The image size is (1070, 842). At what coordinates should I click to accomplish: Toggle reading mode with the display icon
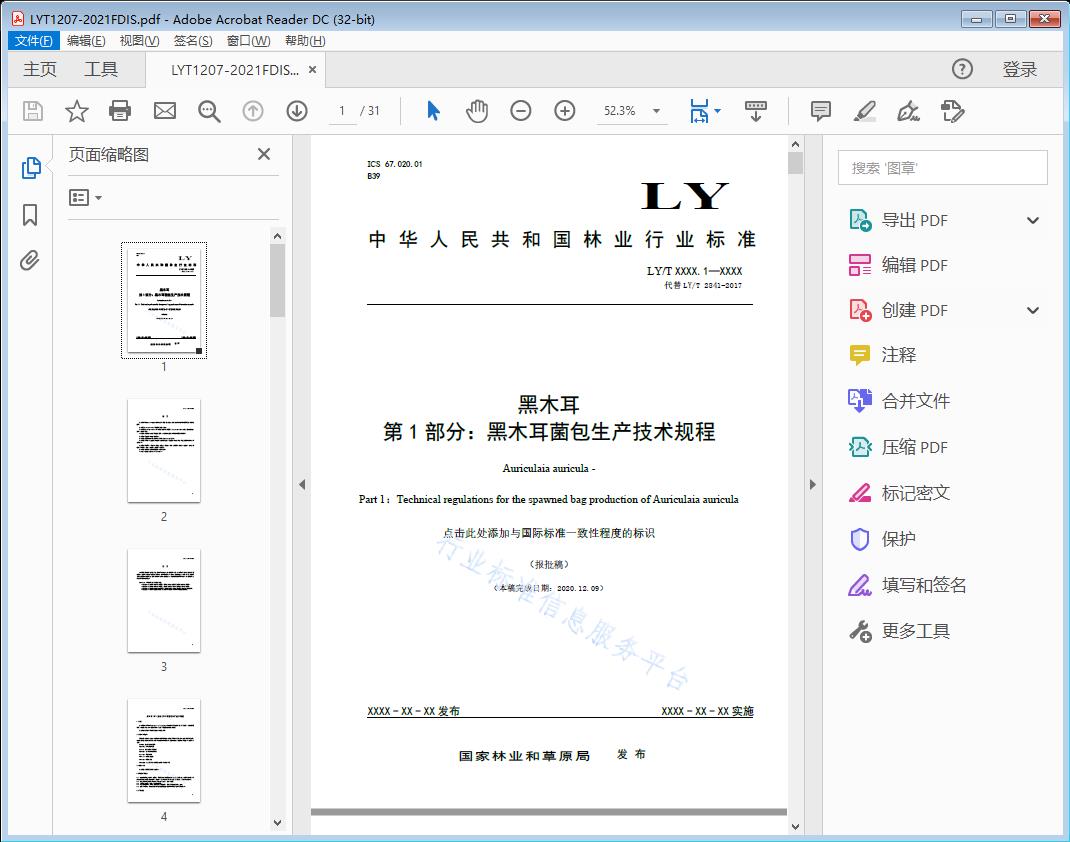point(755,111)
